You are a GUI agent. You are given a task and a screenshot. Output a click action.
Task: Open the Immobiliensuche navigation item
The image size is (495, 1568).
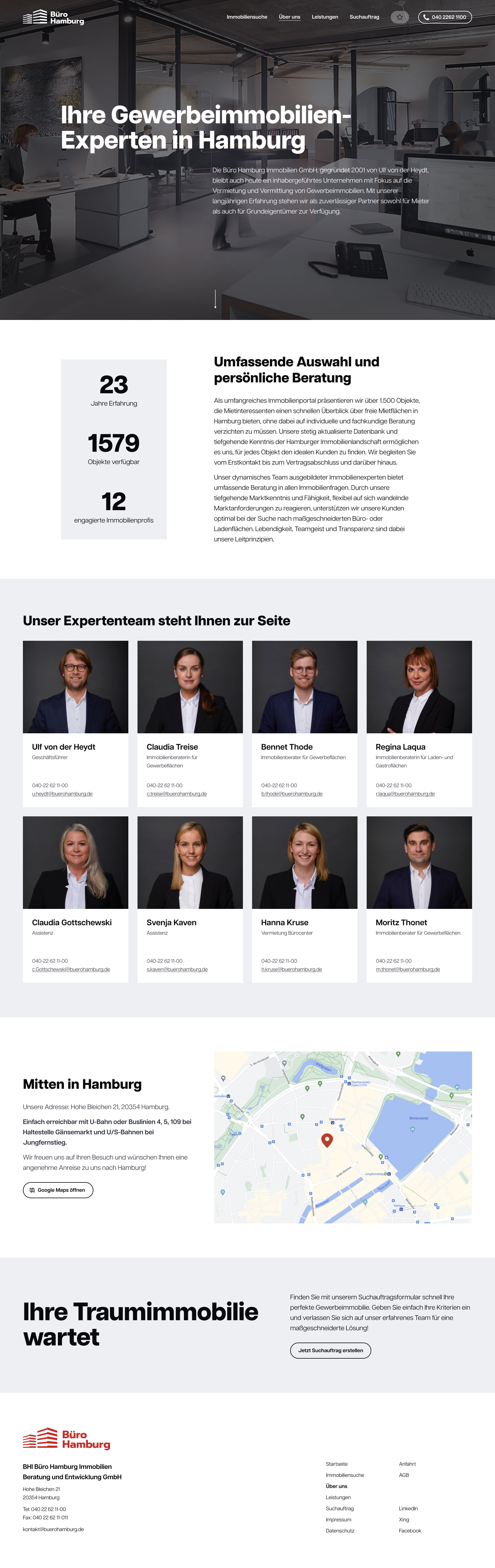pos(247,17)
